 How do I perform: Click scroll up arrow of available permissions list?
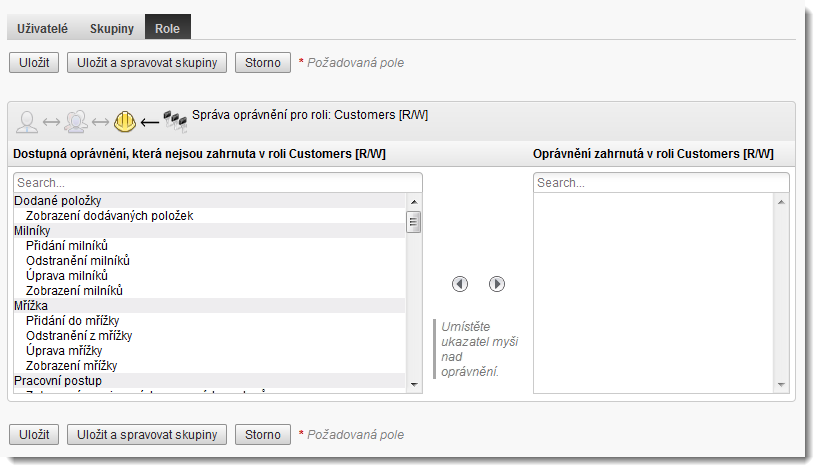click(x=414, y=202)
